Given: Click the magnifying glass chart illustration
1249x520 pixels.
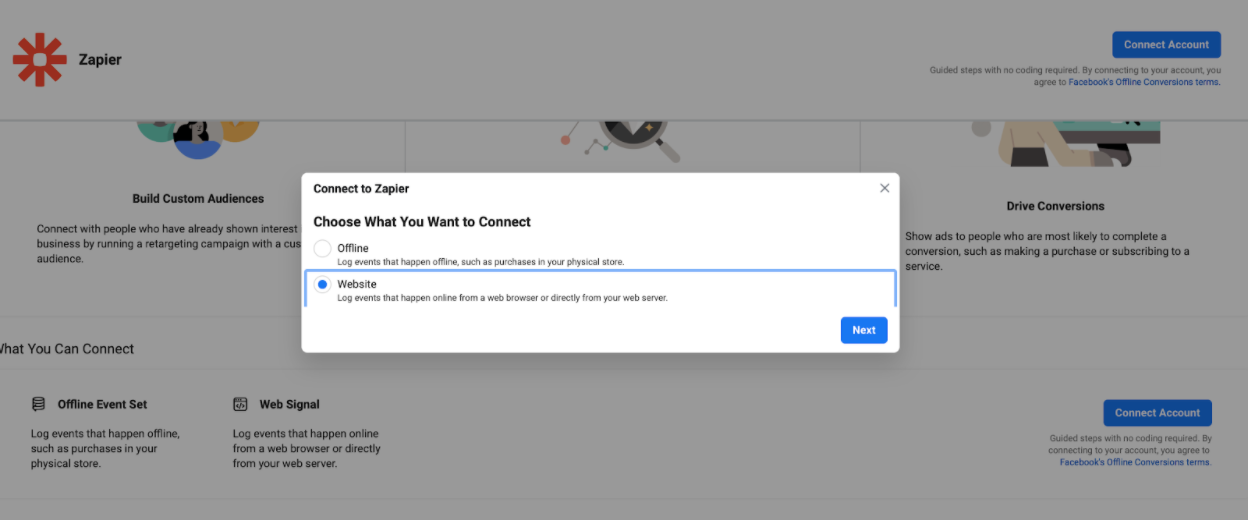Looking at the screenshot, I should [x=622, y=140].
